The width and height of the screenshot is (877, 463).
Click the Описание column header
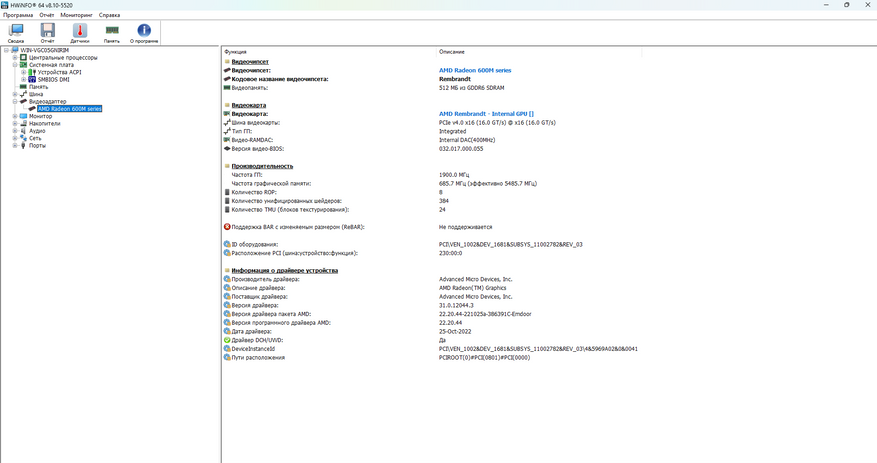pyautogui.click(x=539, y=51)
